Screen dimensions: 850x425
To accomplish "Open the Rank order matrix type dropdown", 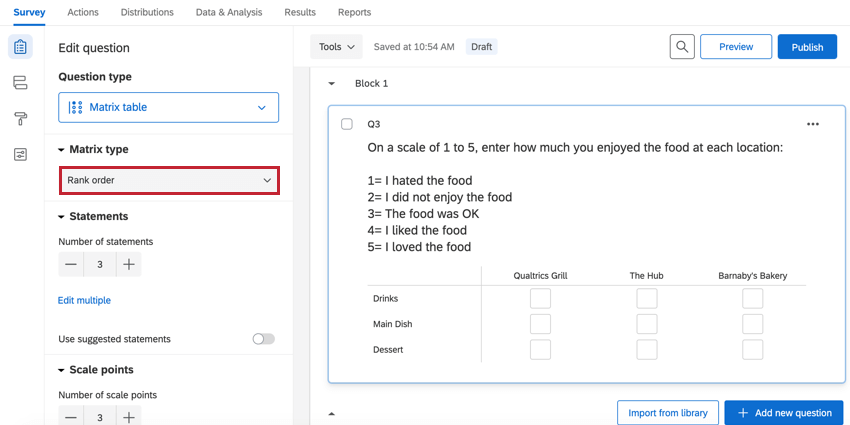I will point(168,180).
